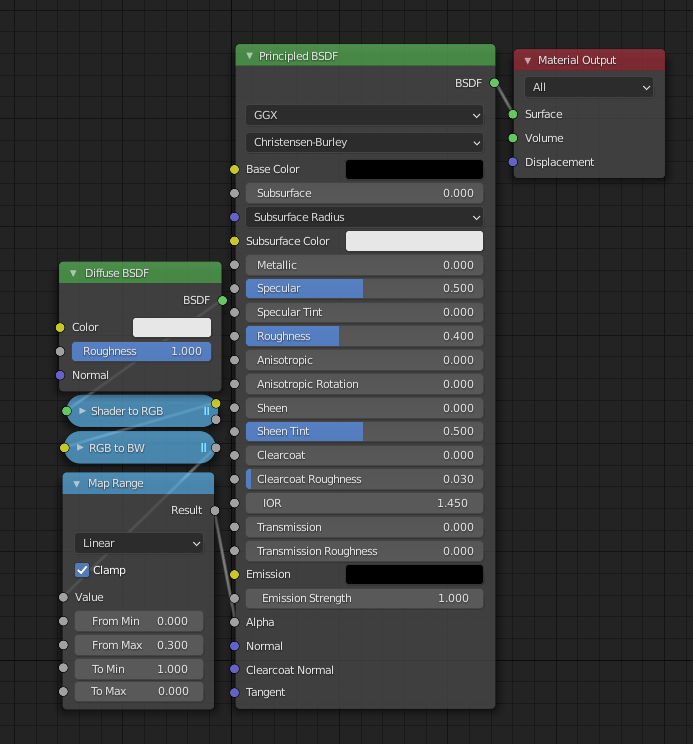Click the Shader to RGB green input socket
This screenshot has width=693, height=744.
[x=66, y=411]
